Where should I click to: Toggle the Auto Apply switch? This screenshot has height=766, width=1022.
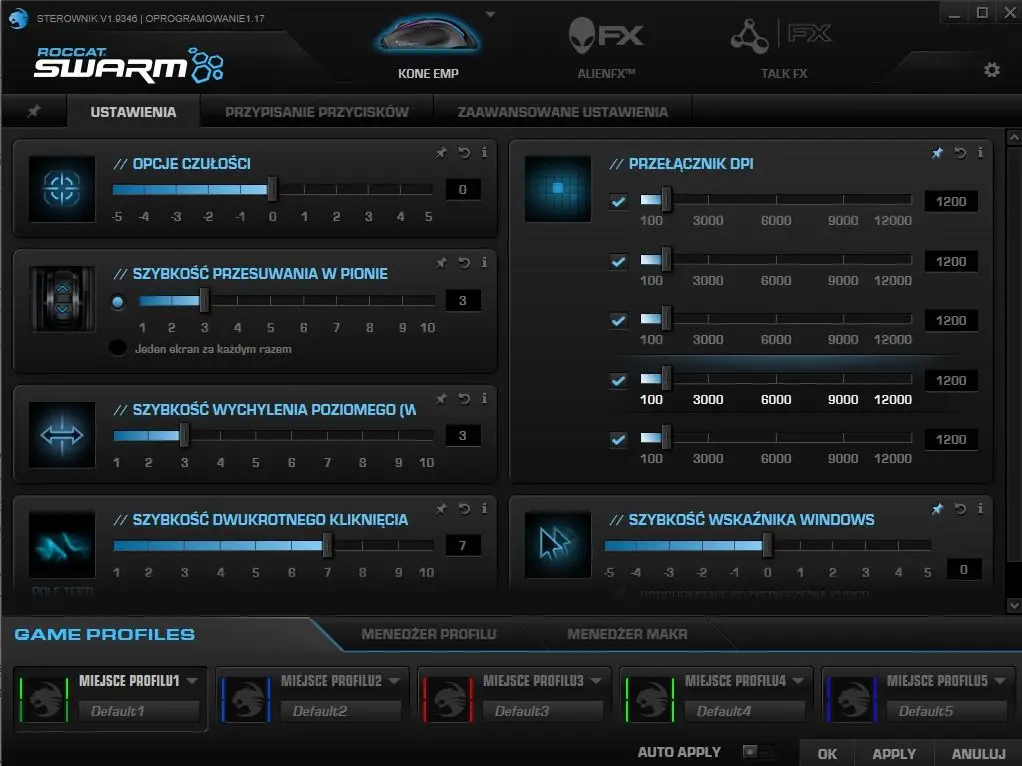tap(757, 752)
